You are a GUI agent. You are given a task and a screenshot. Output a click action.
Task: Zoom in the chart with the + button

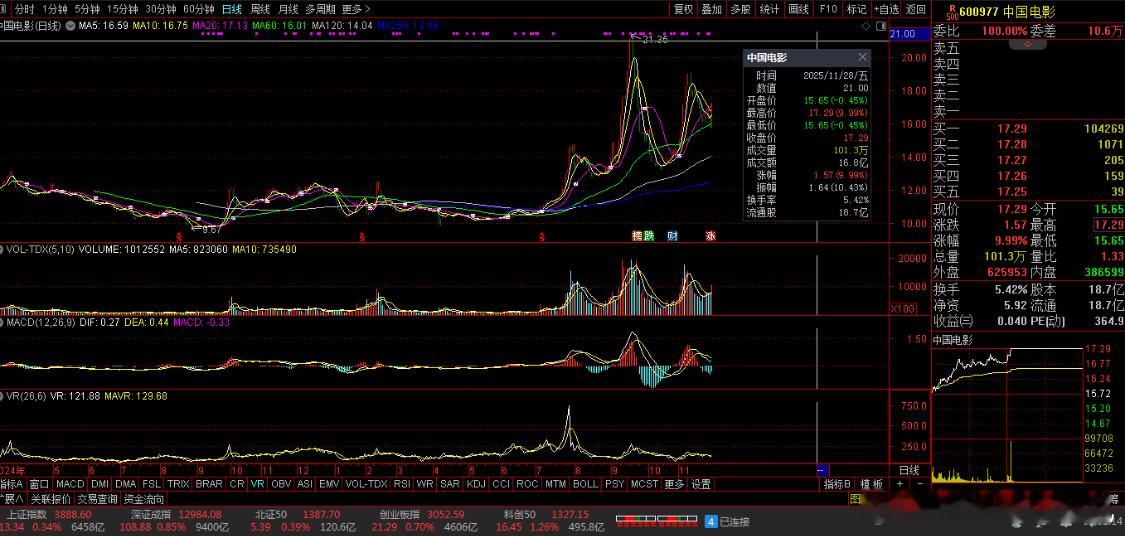(x=900, y=484)
